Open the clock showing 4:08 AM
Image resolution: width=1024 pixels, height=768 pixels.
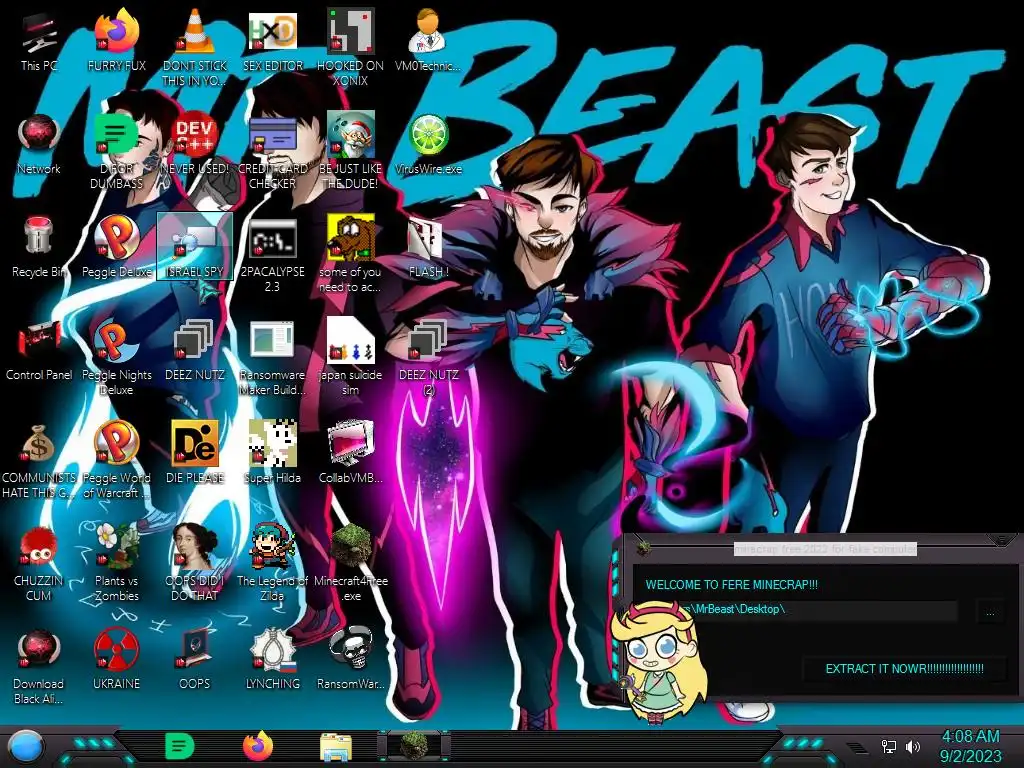point(970,746)
